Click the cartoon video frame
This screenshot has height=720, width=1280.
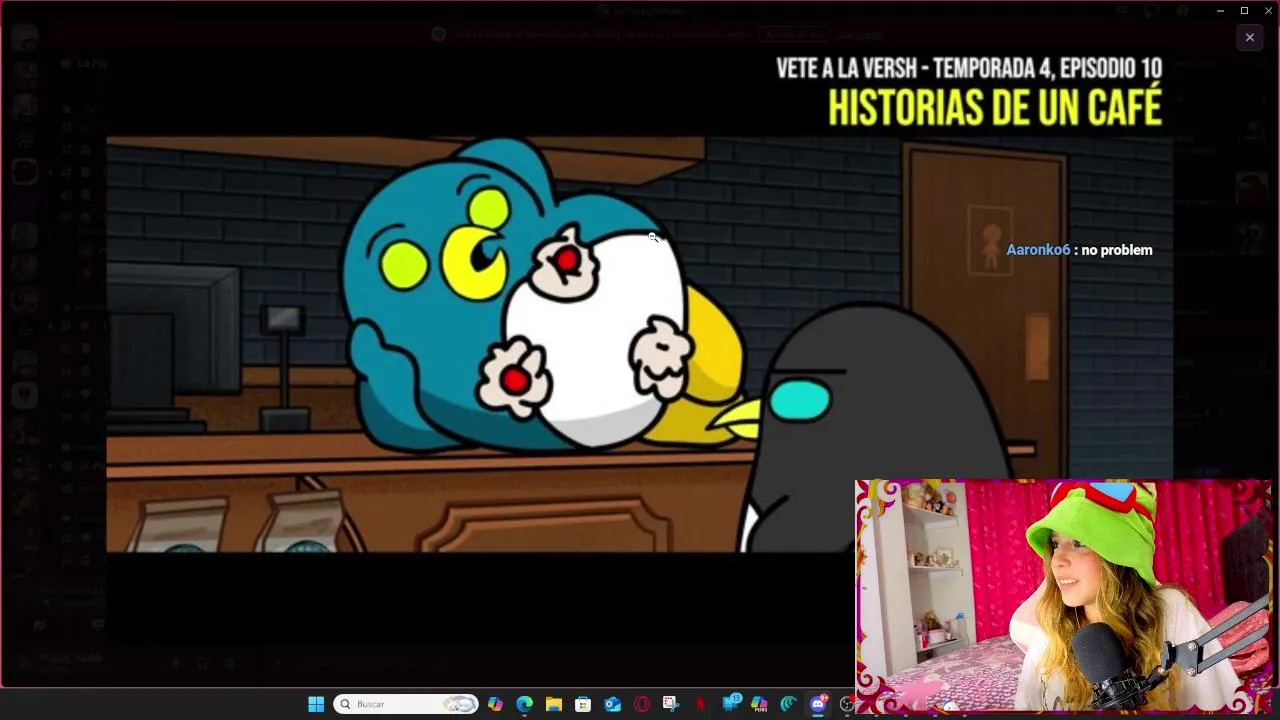pyautogui.click(x=639, y=344)
